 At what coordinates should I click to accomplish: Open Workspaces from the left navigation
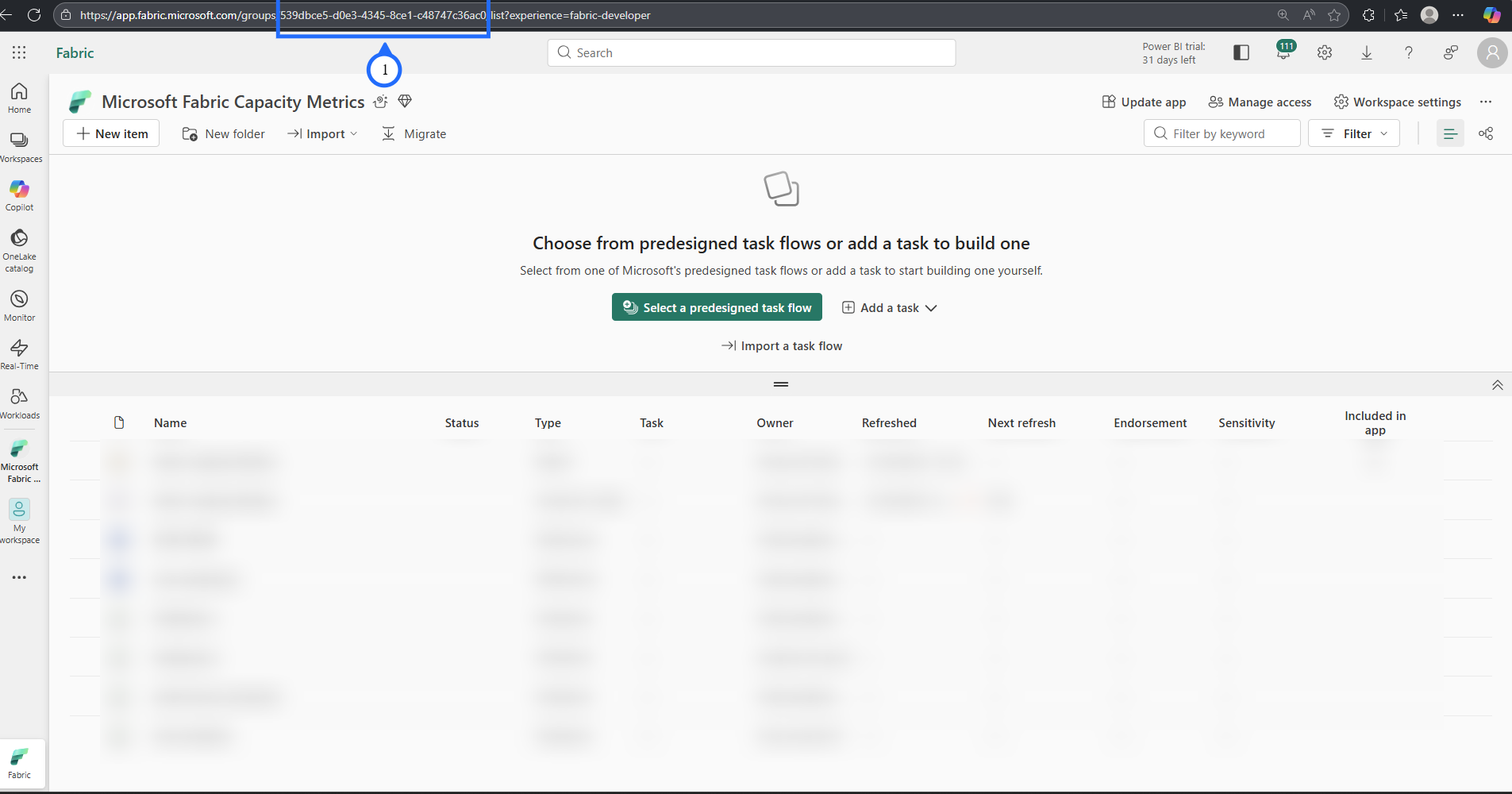tap(19, 147)
